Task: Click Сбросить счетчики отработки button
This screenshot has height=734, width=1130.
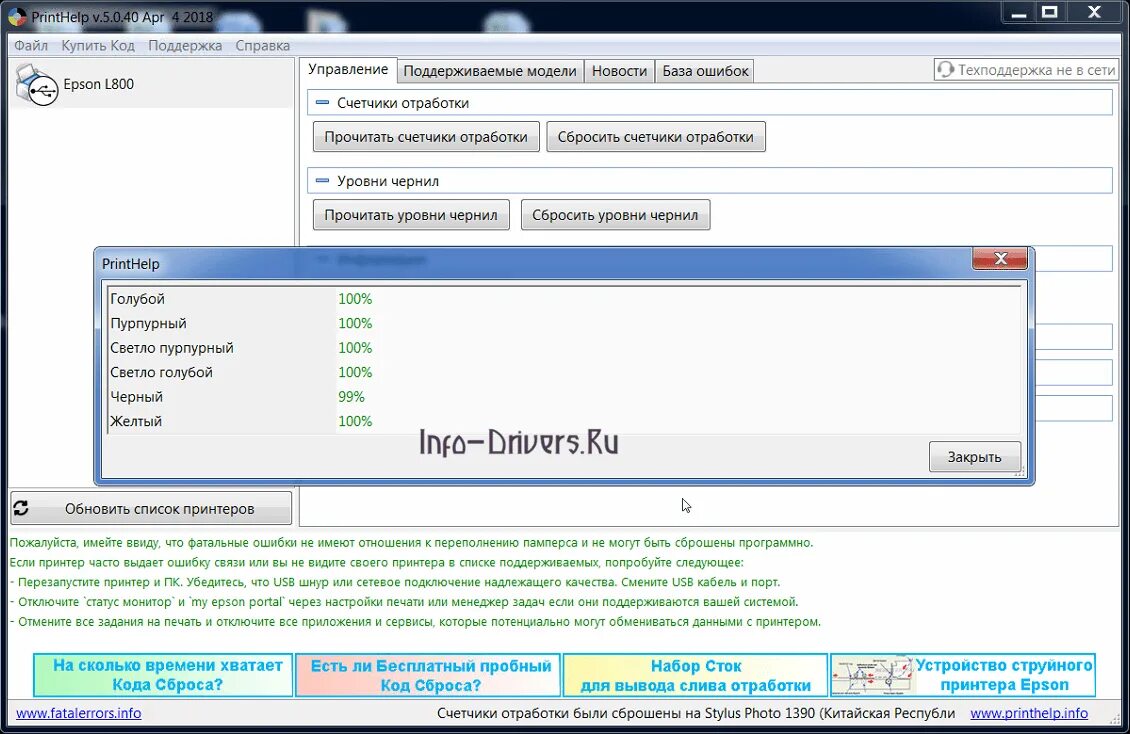Action: pos(656,137)
